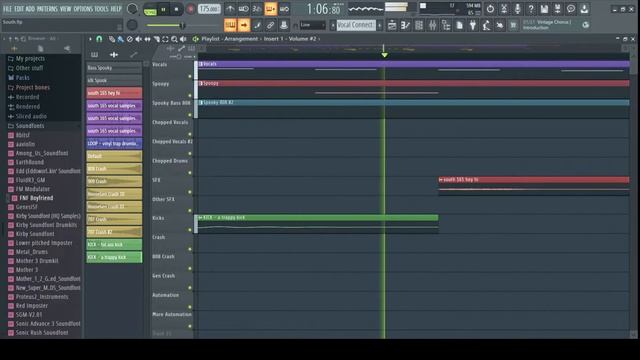
Task: Mute the Other SFX track green dot
Action: pos(190,211)
